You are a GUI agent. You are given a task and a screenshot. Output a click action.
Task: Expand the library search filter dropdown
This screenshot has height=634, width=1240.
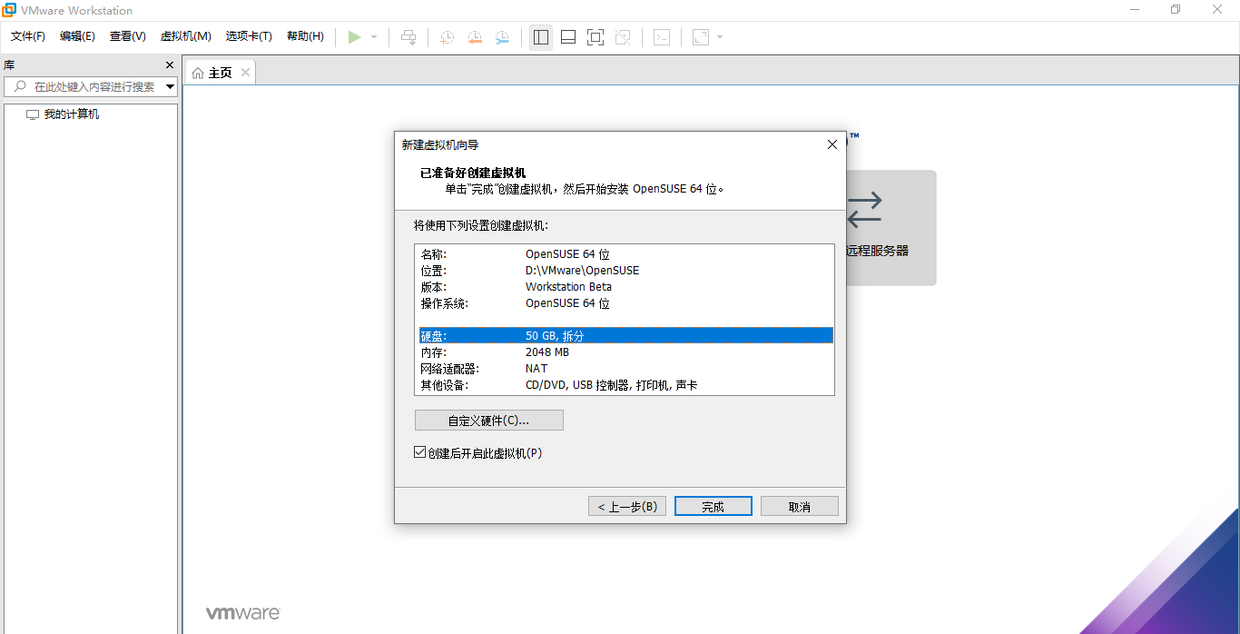[170, 86]
